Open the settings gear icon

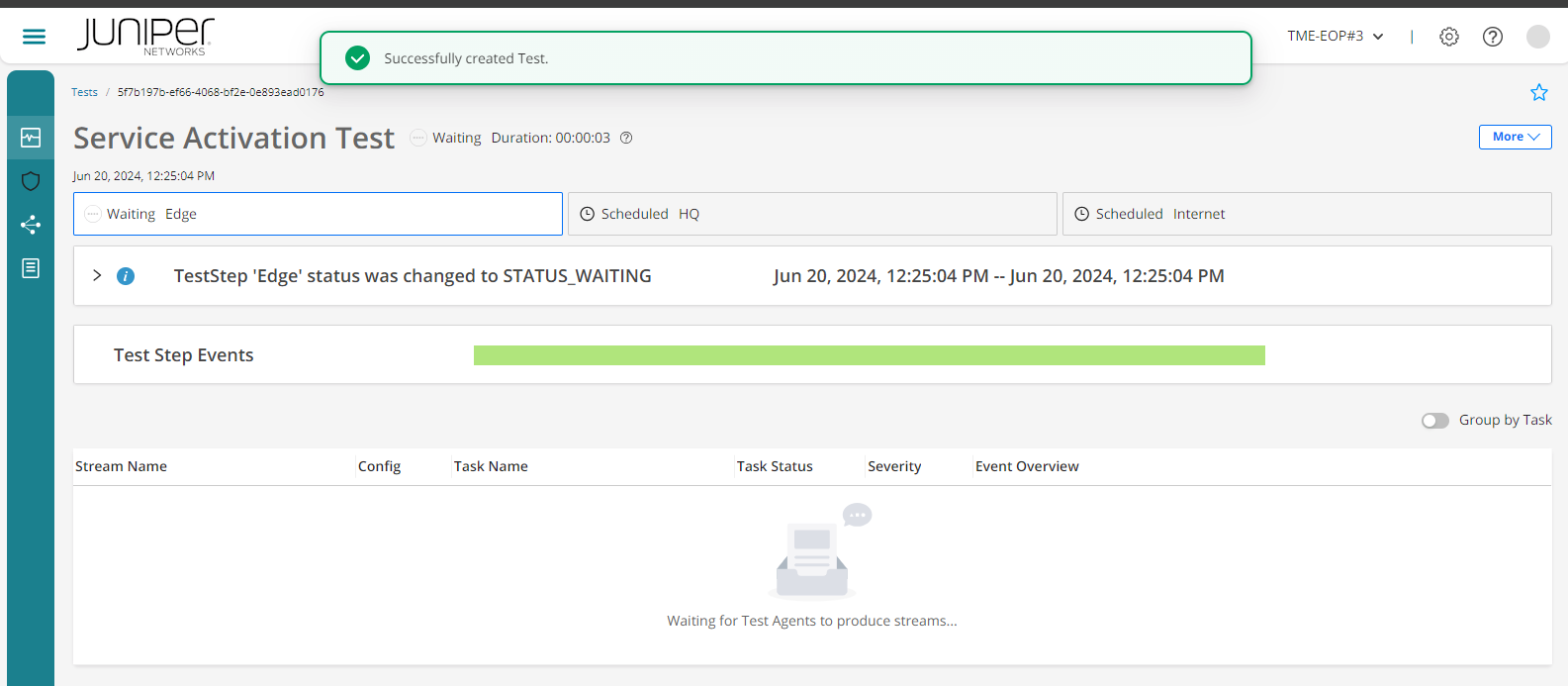point(1449,37)
